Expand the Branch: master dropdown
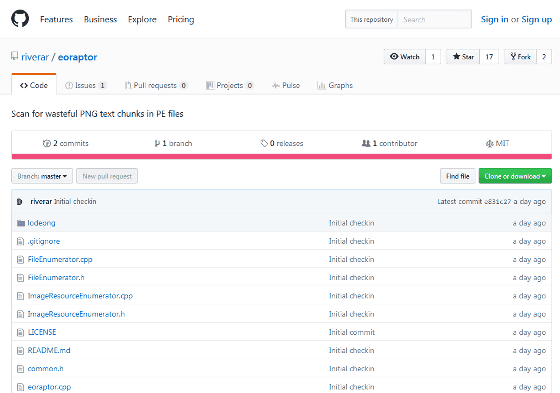Viewport: 560px width, 393px height. 42,176
